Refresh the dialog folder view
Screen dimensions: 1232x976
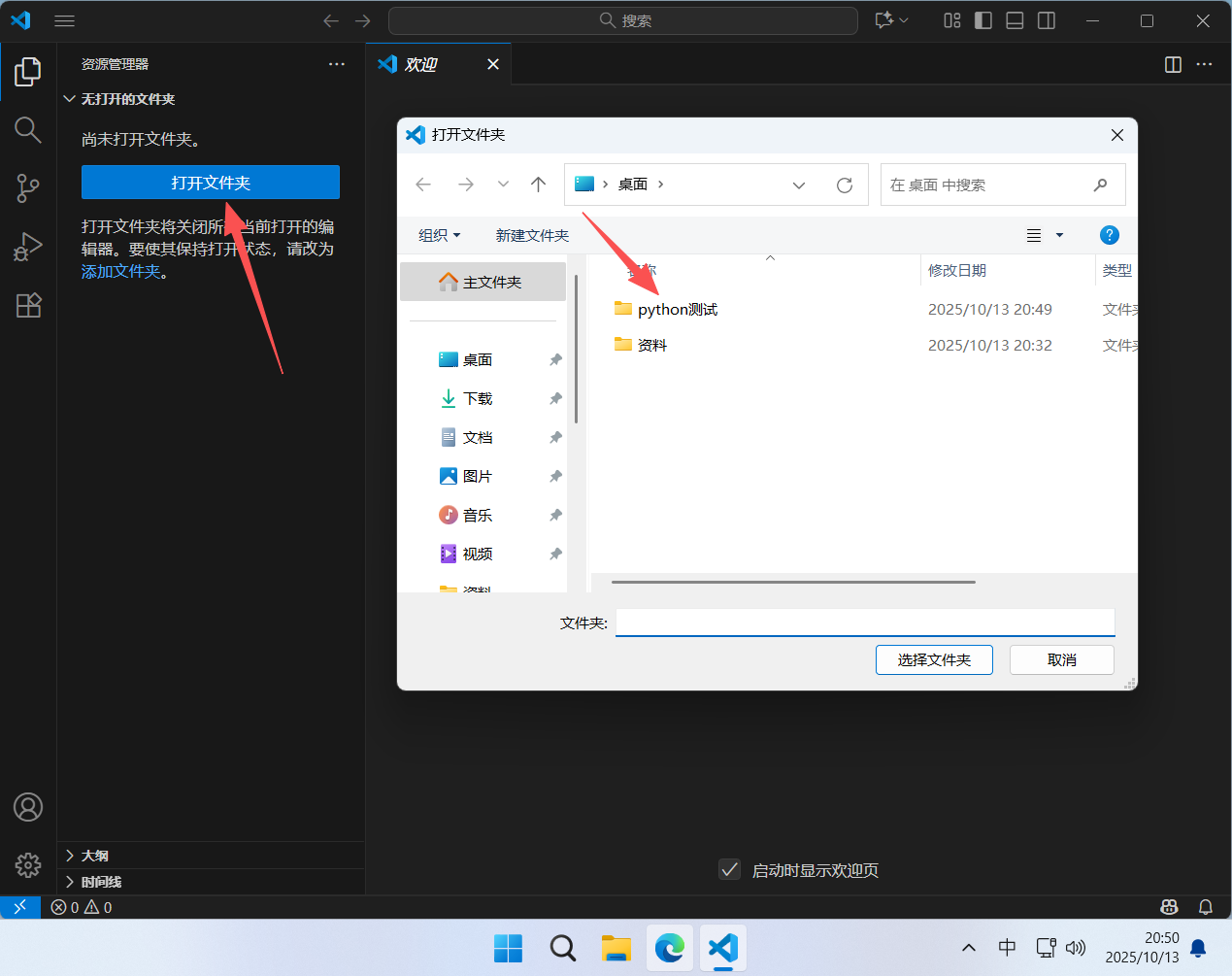[x=845, y=185]
